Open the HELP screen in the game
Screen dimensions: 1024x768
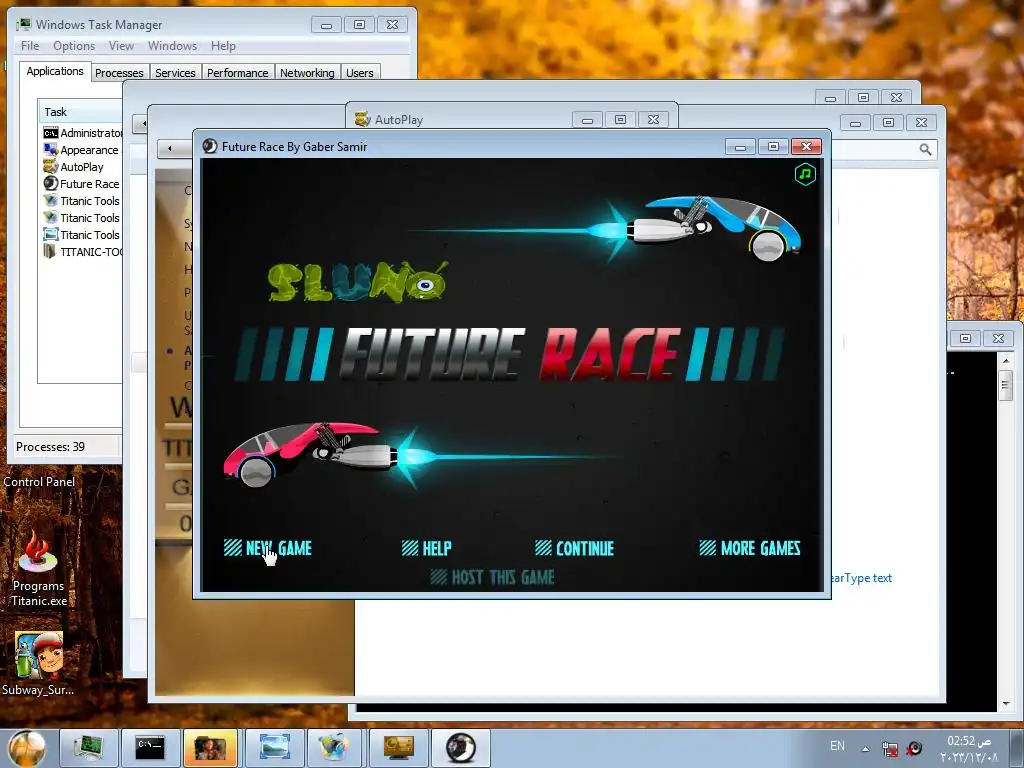tap(426, 548)
